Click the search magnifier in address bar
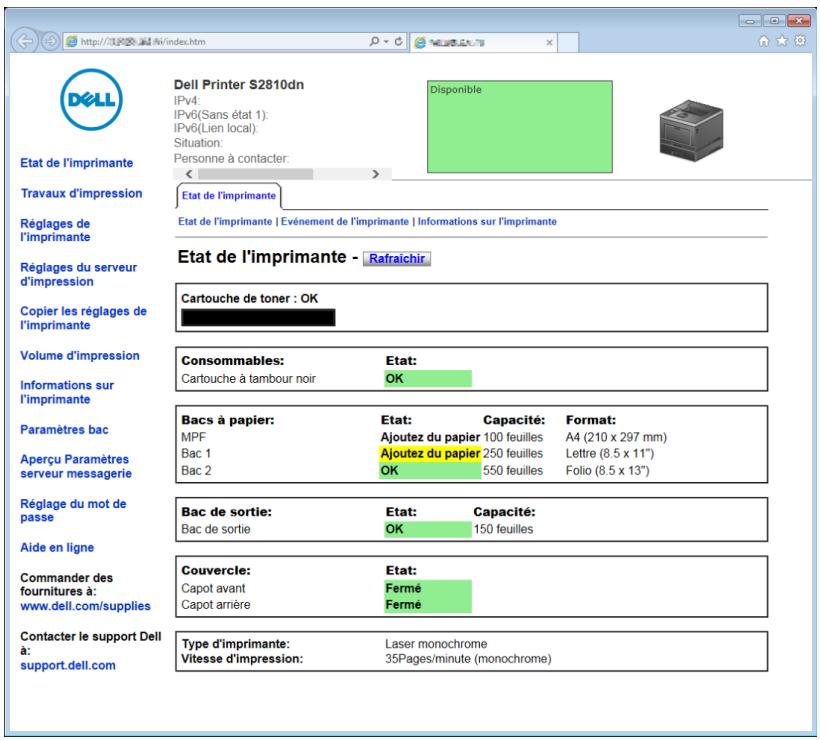Image resolution: width=820 pixels, height=740 pixels. pyautogui.click(x=374, y=41)
